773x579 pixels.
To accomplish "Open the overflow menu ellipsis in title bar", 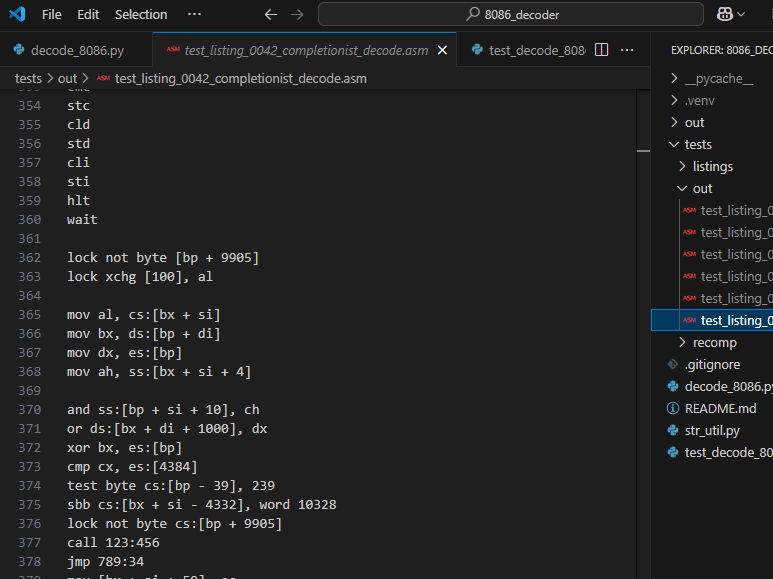I will (x=194, y=15).
